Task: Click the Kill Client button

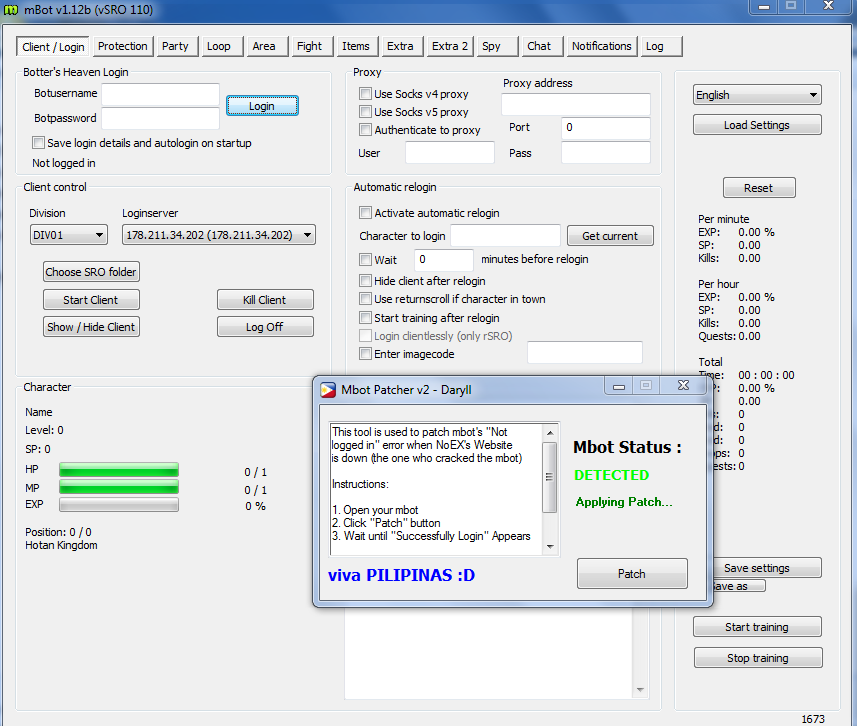Action: 265,300
